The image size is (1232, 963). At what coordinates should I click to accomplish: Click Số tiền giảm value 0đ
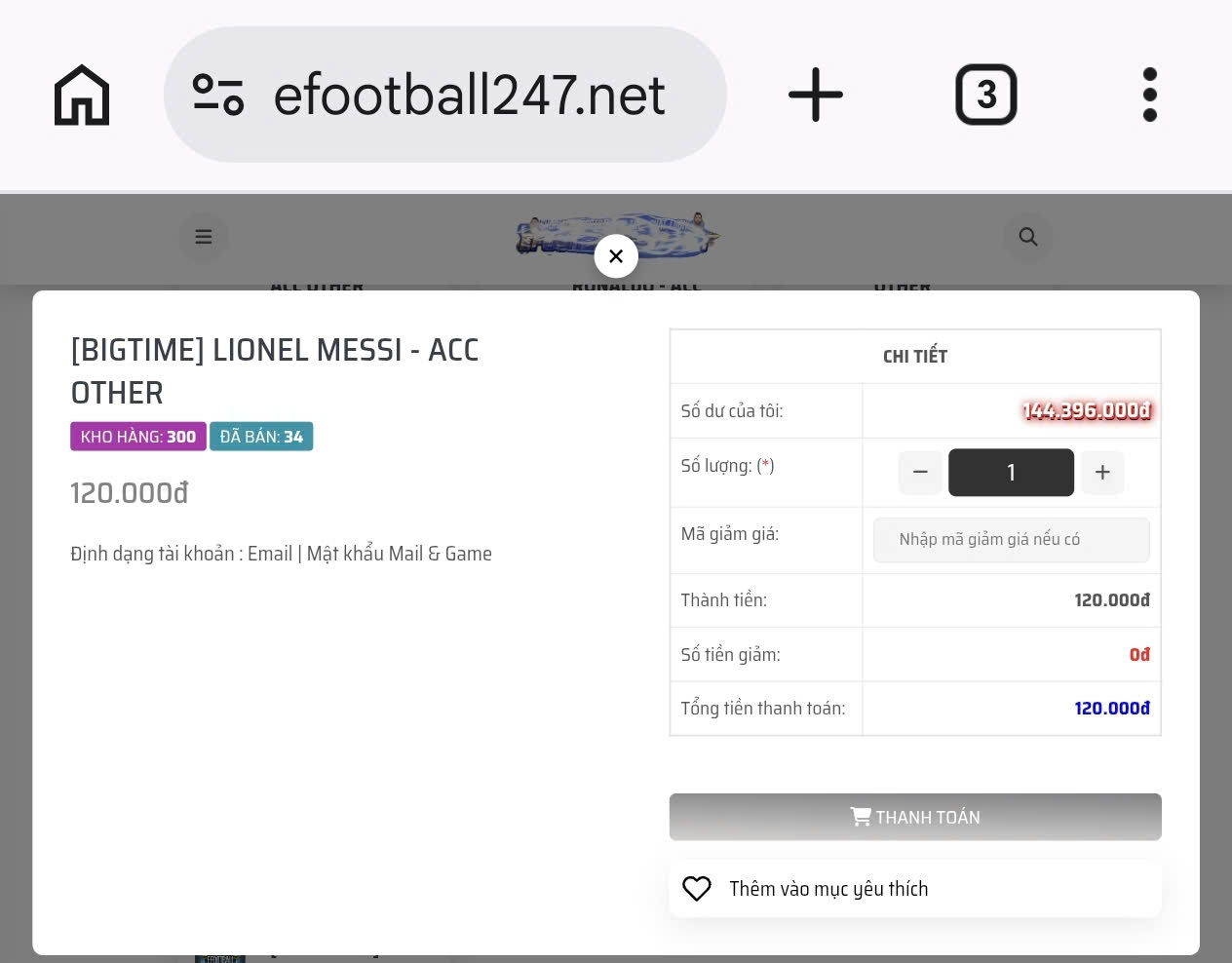(x=1139, y=655)
